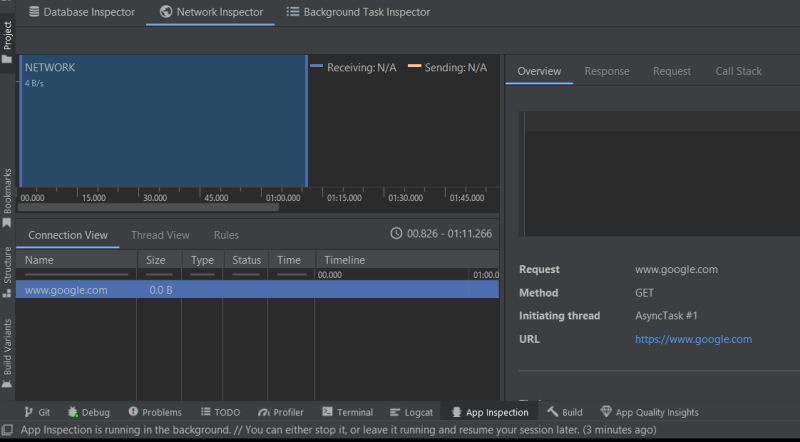The width and height of the screenshot is (800, 442).
Task: Toggle the App Inspection tool window
Action: click(490, 412)
